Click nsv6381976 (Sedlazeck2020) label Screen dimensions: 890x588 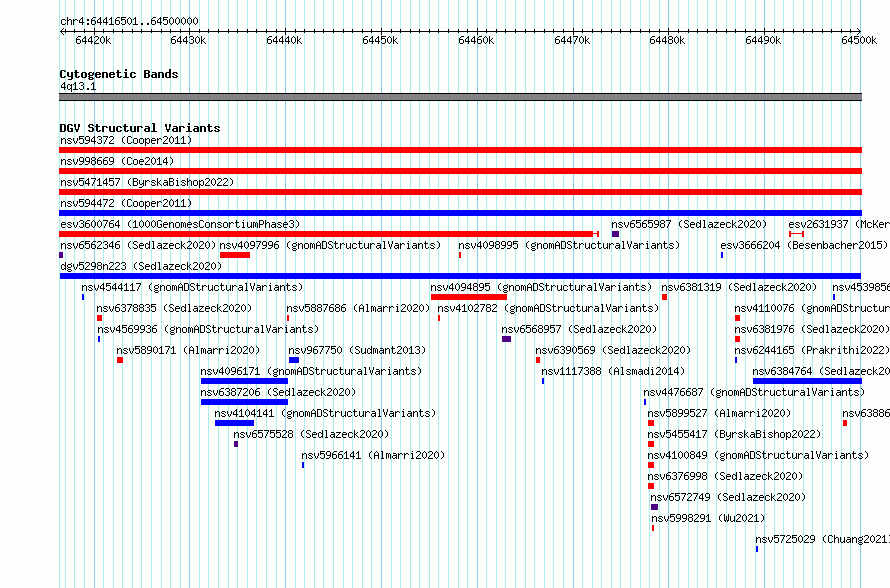pyautogui.click(x=812, y=329)
